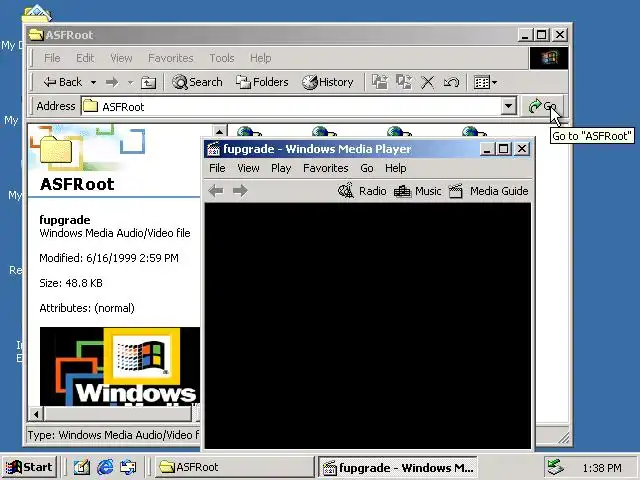Screen dimensions: 640x480
Task: Open Music in Media Player toolbar
Action: coord(417,191)
